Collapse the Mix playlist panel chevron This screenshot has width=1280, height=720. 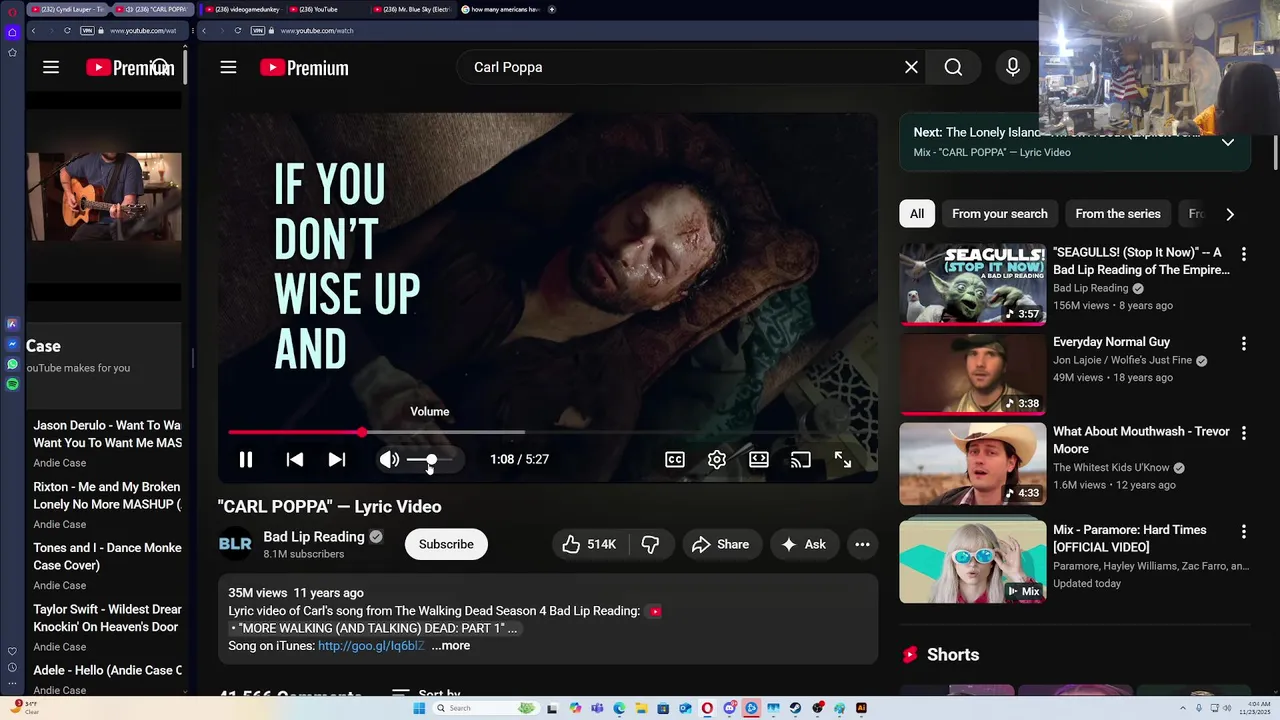1228,142
